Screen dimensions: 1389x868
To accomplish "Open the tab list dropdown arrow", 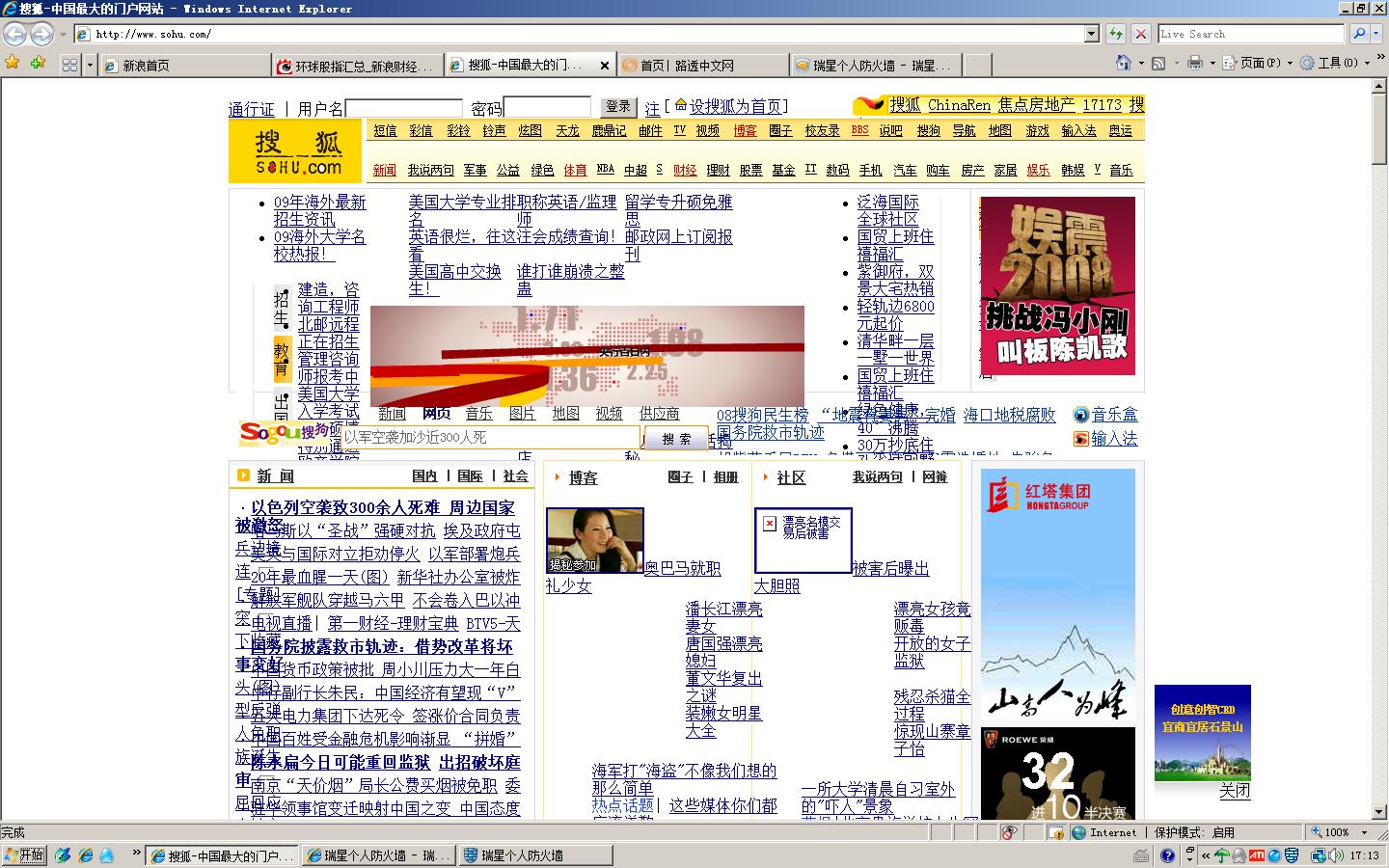I will pos(91,65).
